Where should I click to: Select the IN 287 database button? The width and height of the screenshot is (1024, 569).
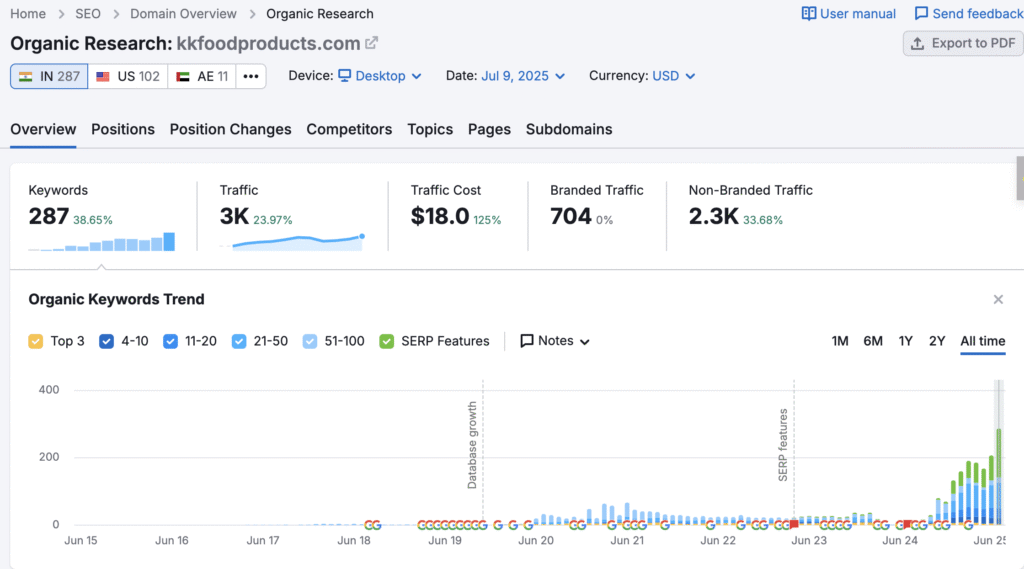tap(49, 76)
